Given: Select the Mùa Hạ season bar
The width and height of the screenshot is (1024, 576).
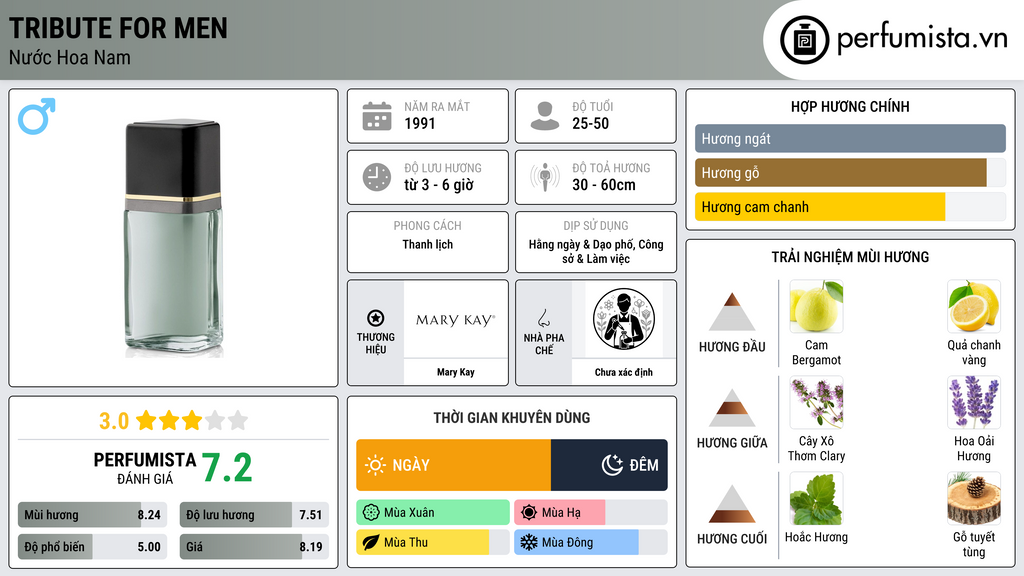Looking at the screenshot, I should [590, 513].
